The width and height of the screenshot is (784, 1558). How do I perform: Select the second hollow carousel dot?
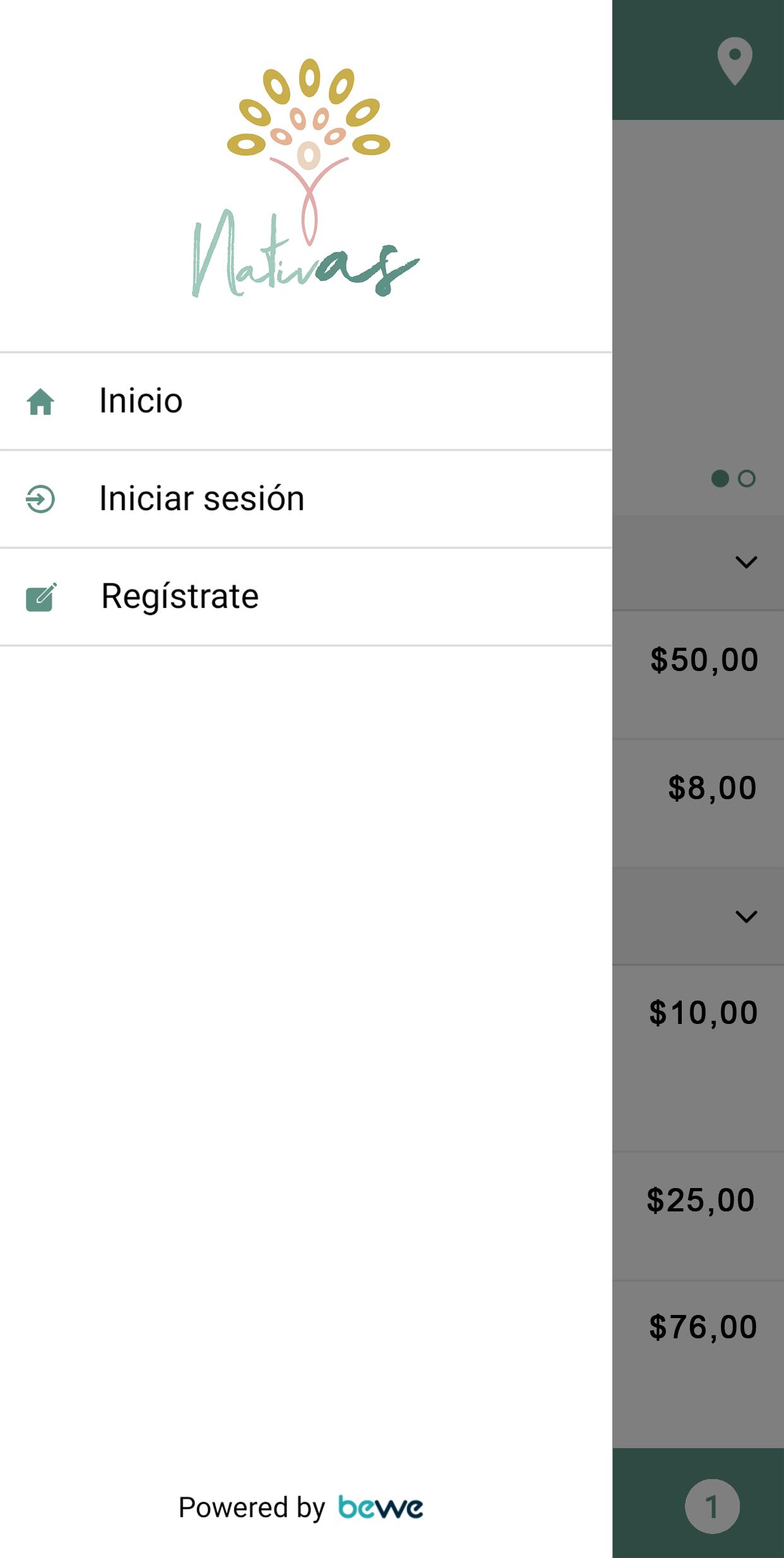point(747,479)
